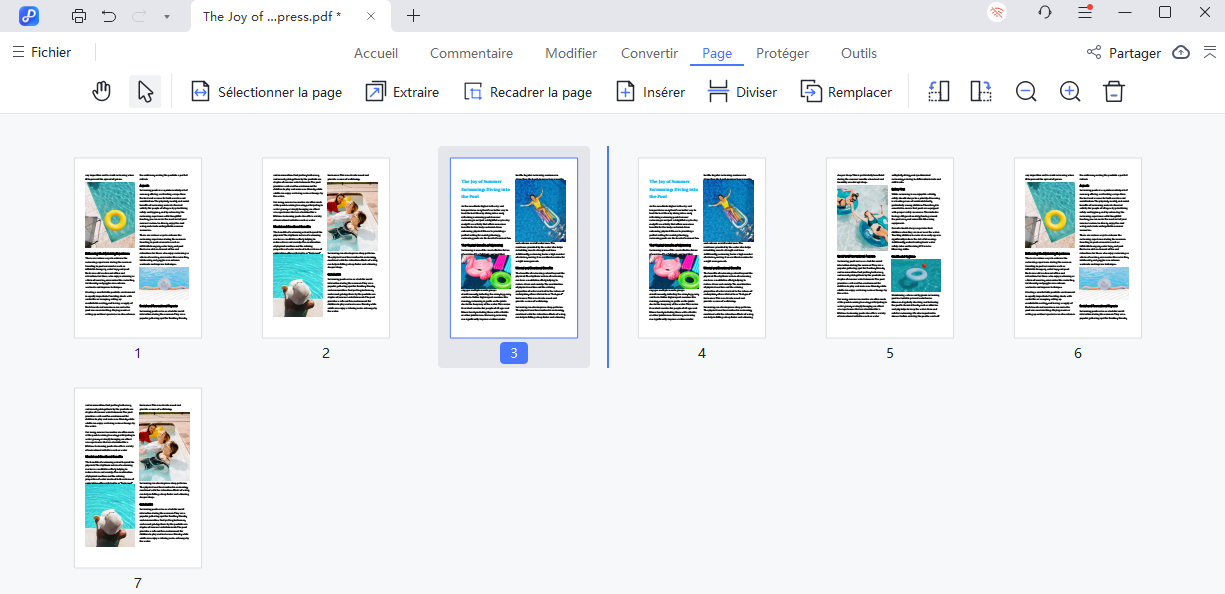The width and height of the screenshot is (1225, 594).
Task: Click Recadrer la page button
Action: pyautogui.click(x=528, y=92)
